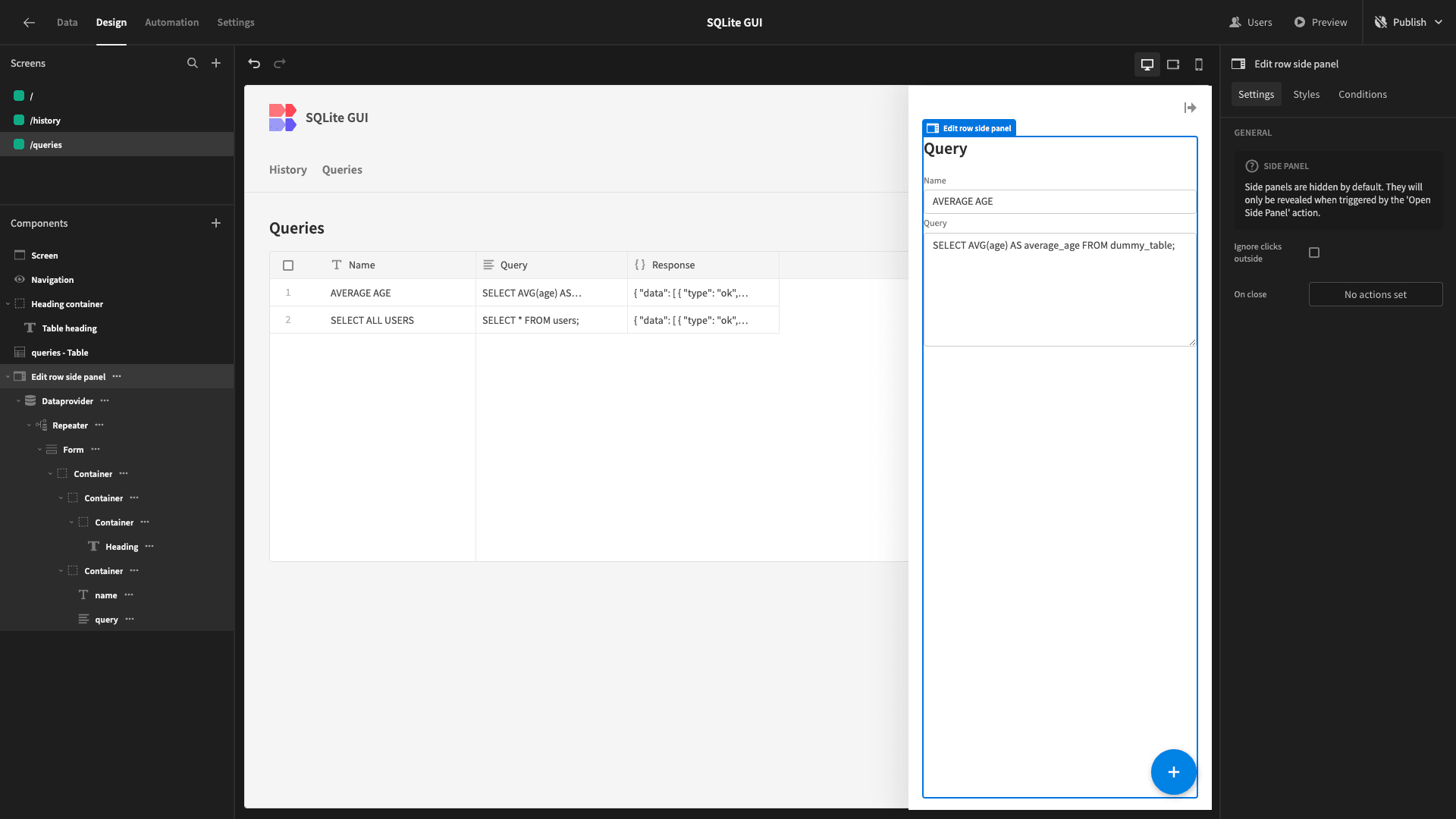Screen dimensions: 1456x819
Task: Open the Styles tab
Action: 1306,94
